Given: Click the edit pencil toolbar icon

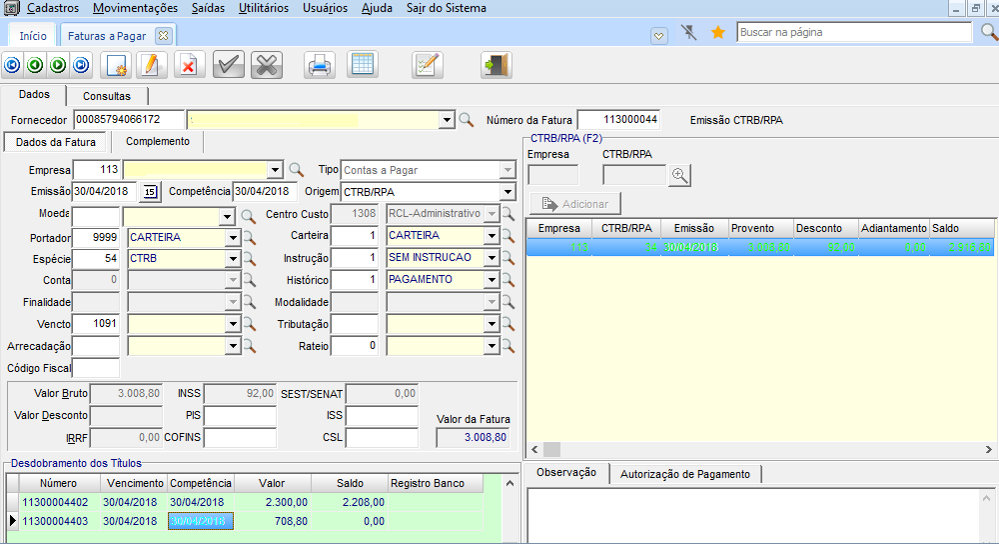Looking at the screenshot, I should [150, 66].
